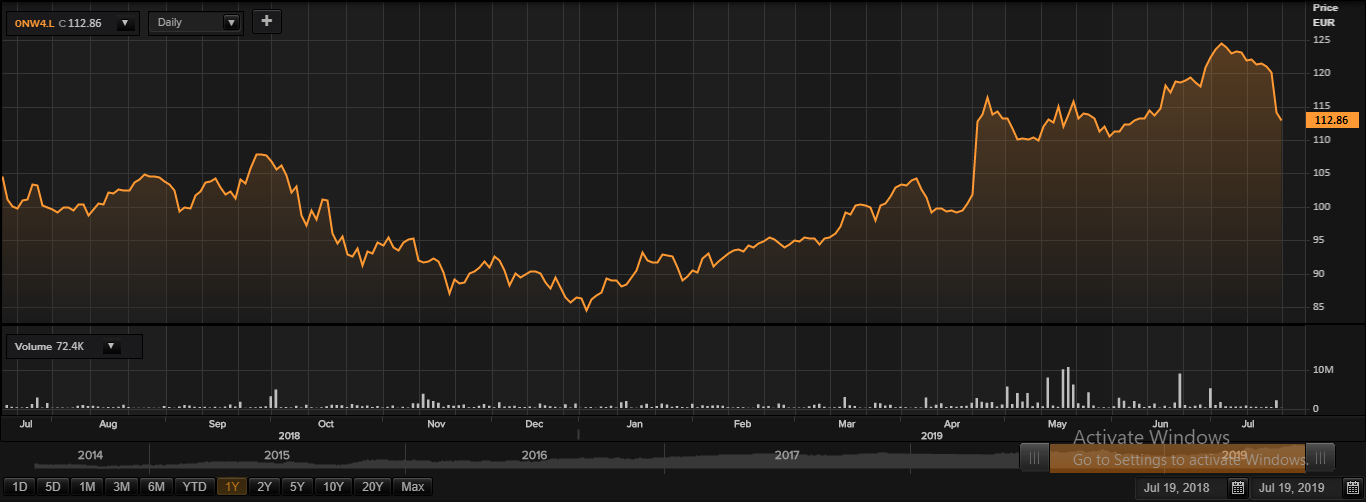Click the highlighted navigator range window

pyautogui.click(x=1177, y=458)
